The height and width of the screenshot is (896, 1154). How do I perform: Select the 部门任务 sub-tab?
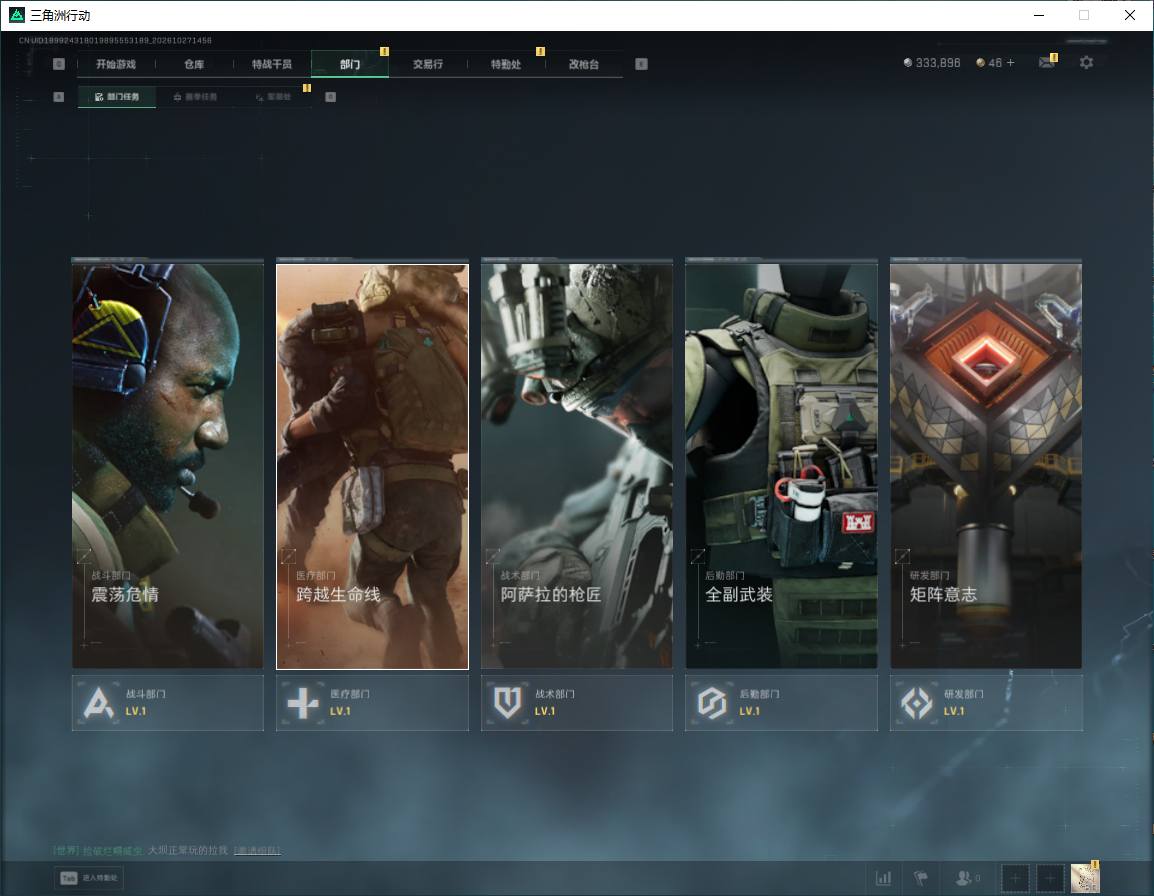pyautogui.click(x=117, y=96)
